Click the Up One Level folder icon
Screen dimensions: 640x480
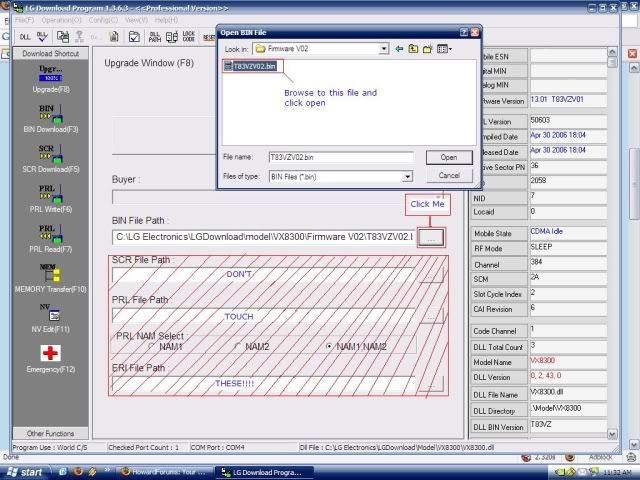point(413,49)
